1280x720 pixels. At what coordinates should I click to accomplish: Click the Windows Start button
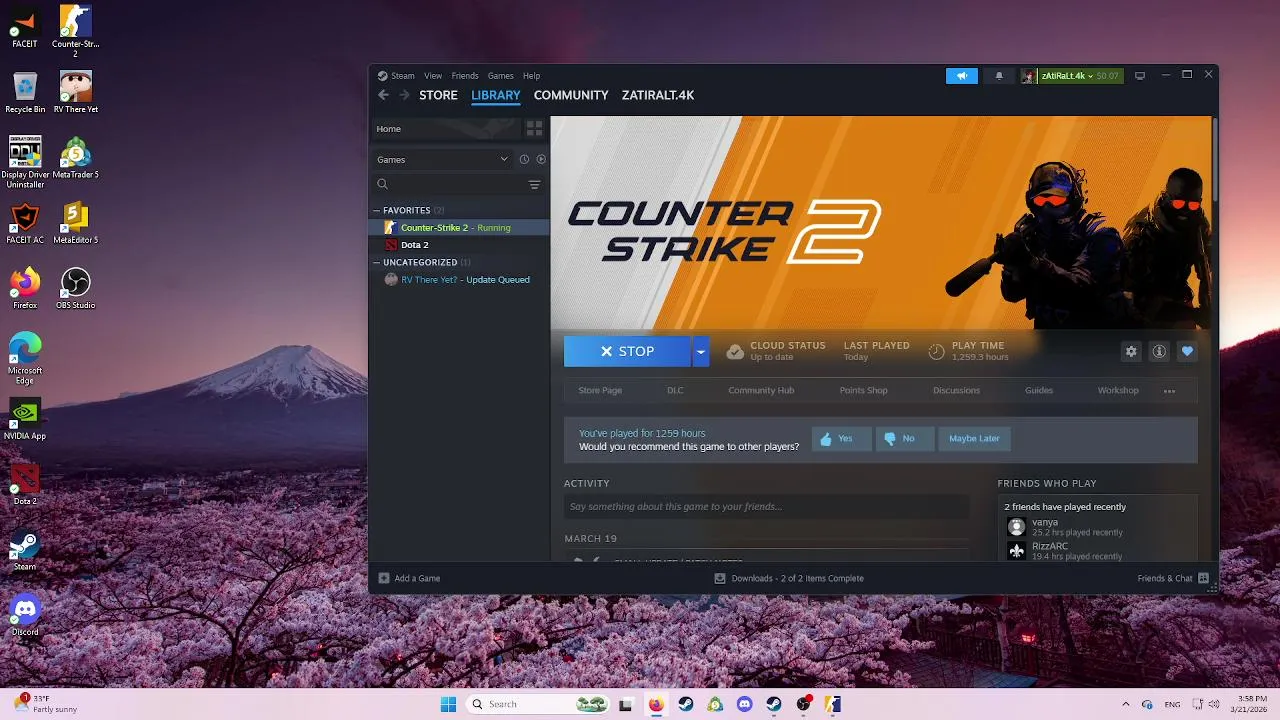click(x=448, y=704)
